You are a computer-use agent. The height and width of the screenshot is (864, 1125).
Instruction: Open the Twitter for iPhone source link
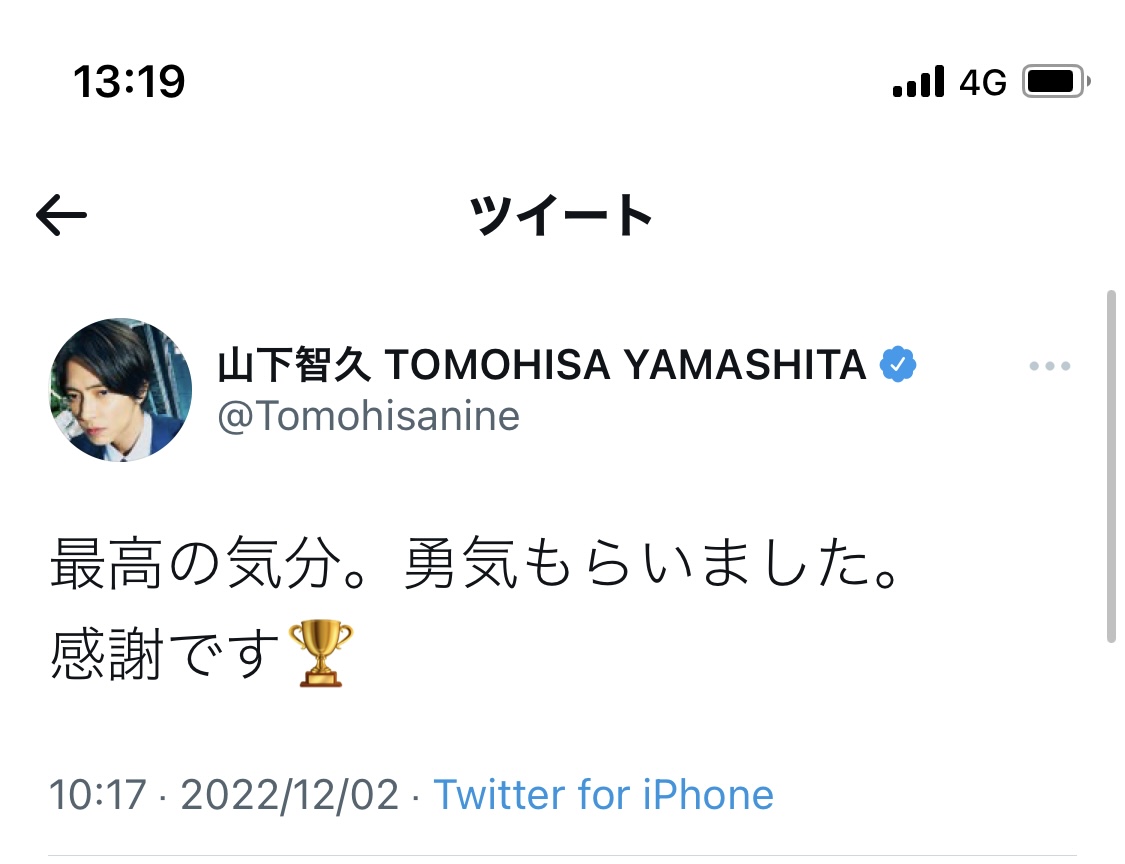[x=603, y=796]
